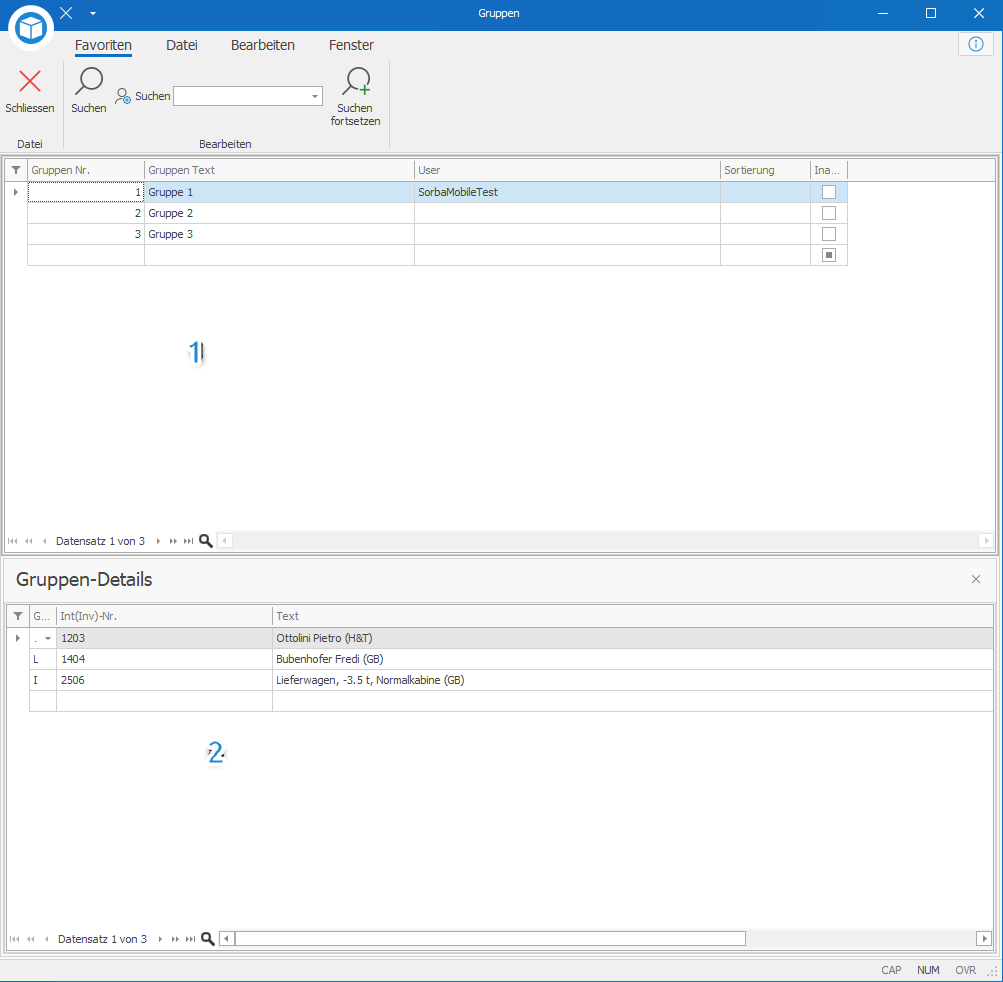Sort by User column header
1003x982 pixels.
coord(567,170)
